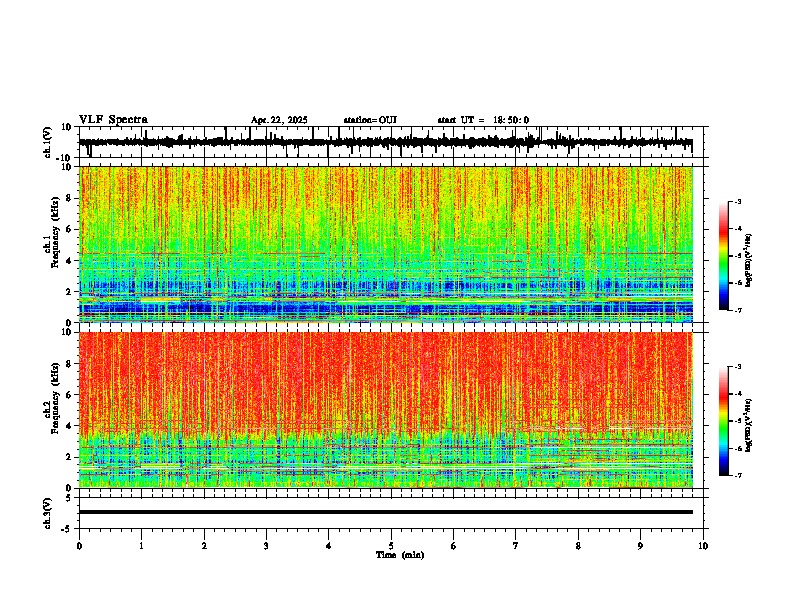Click the "station=OUI" header label
The image size is (792, 612).
coord(370,120)
